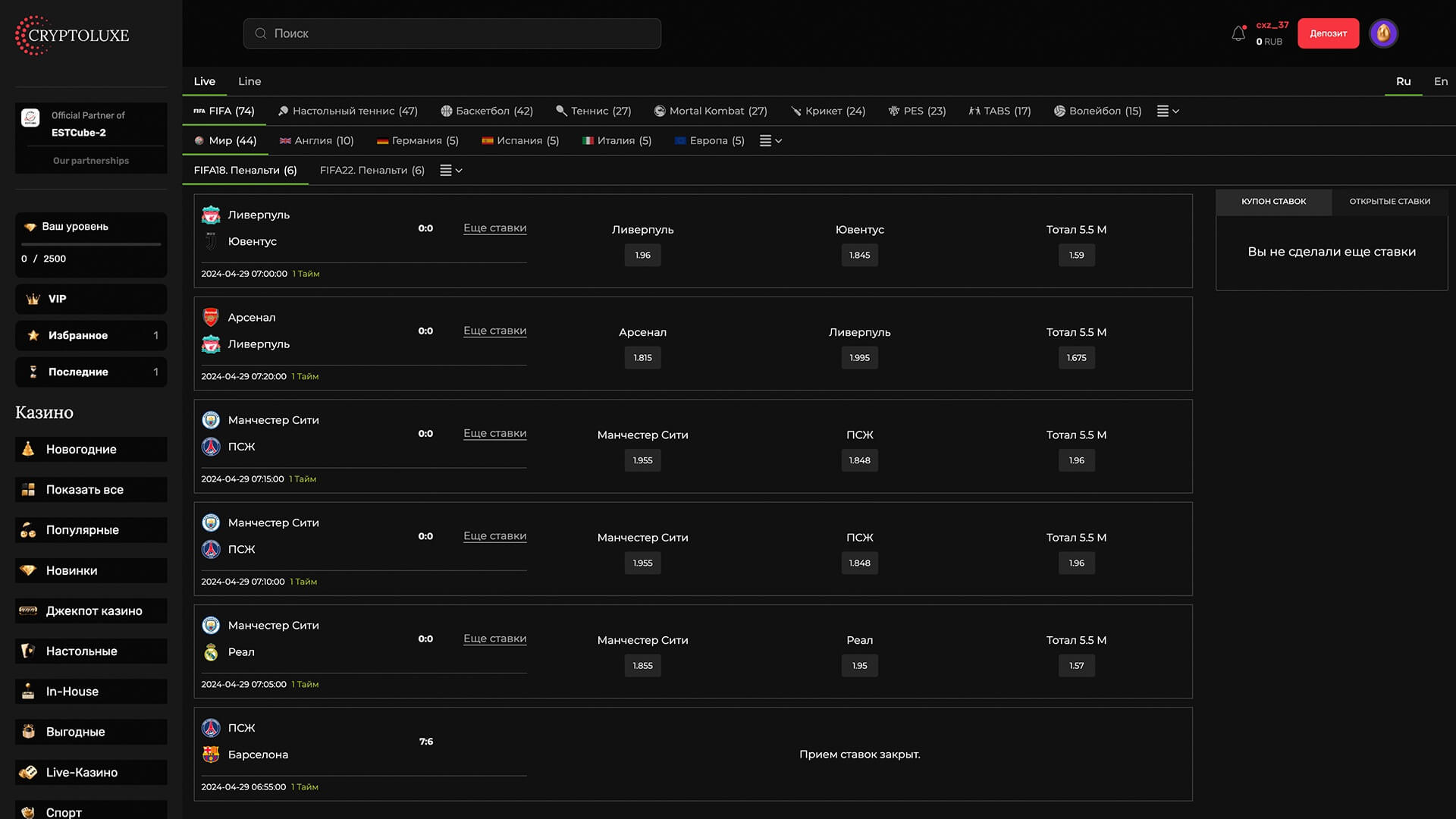The width and height of the screenshot is (1456, 819).
Task: Click the Поиск search field
Action: (452, 33)
